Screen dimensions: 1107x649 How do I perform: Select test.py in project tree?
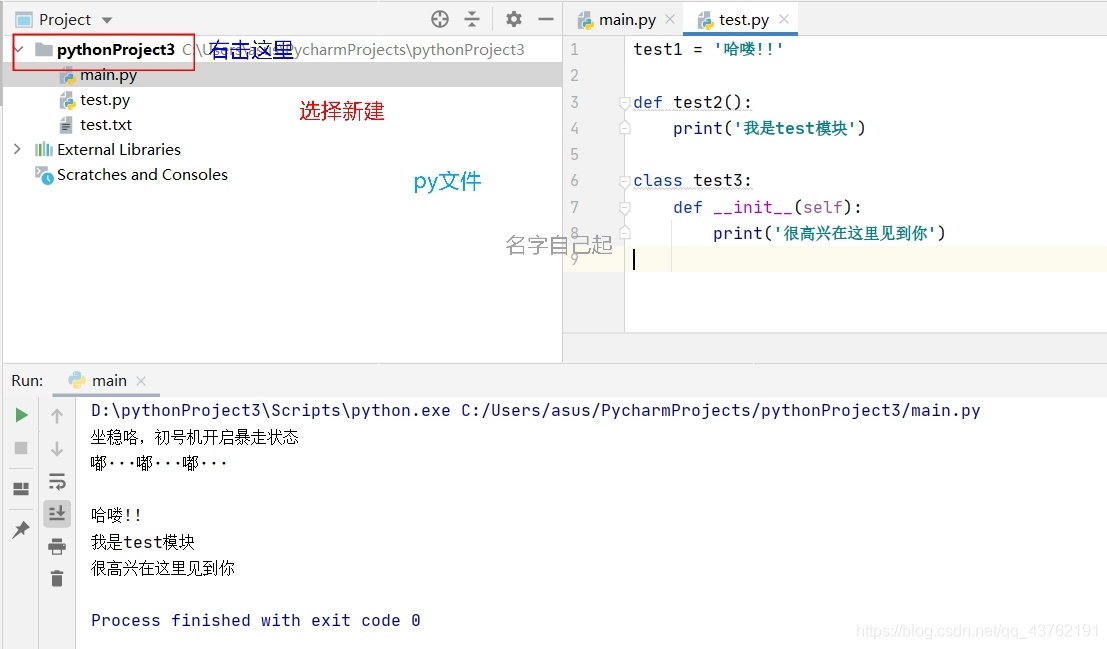104,100
